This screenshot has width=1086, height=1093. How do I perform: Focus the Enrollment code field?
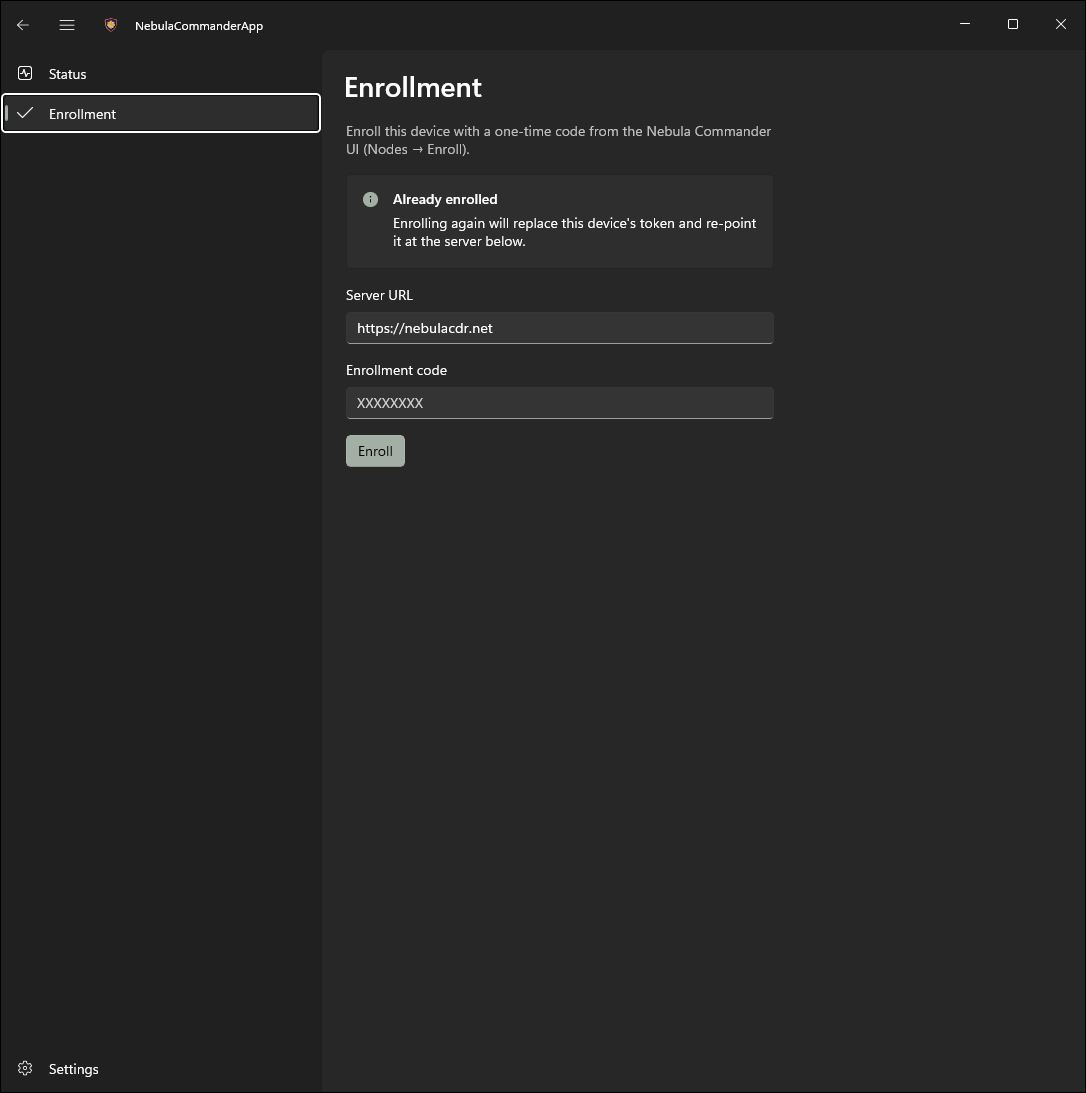pos(560,403)
